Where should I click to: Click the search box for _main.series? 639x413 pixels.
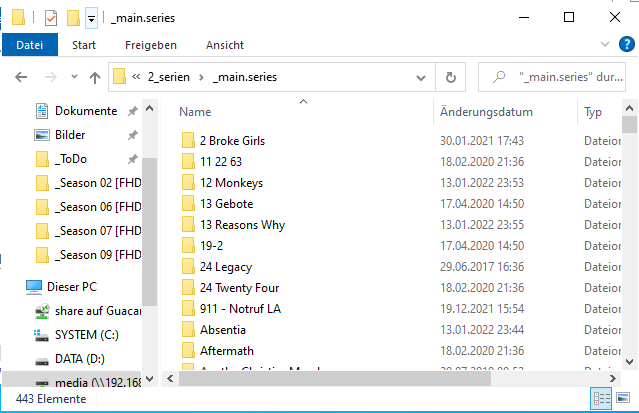[552, 77]
